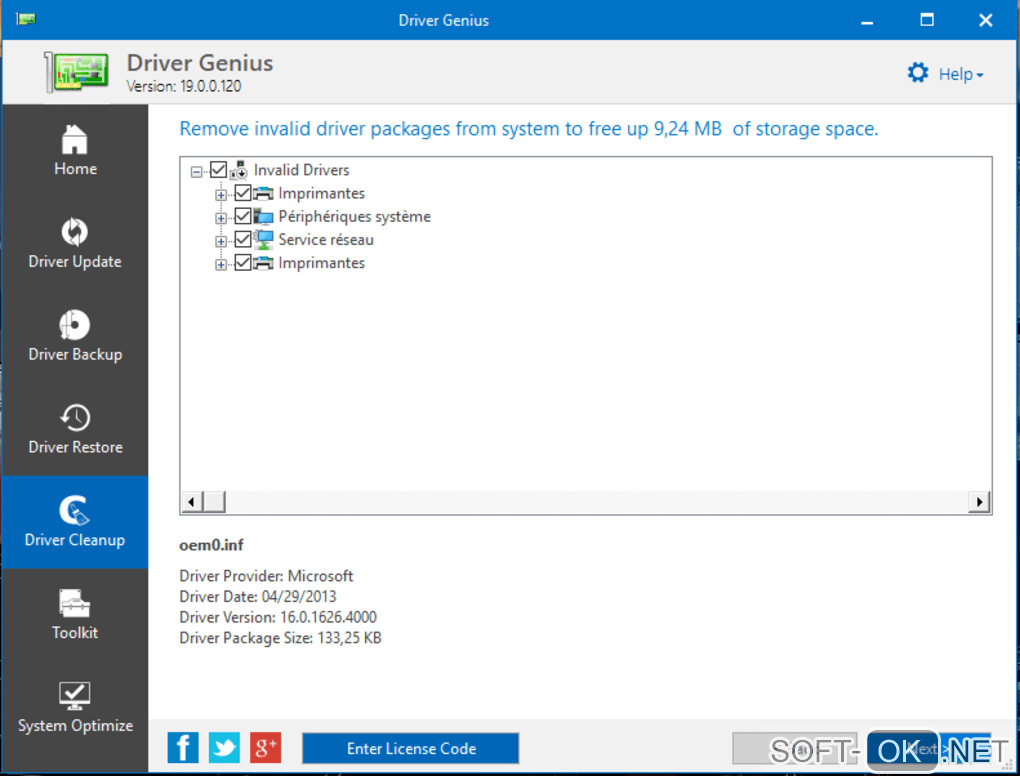
Task: Open the Help dropdown menu
Action: pyautogui.click(x=960, y=74)
